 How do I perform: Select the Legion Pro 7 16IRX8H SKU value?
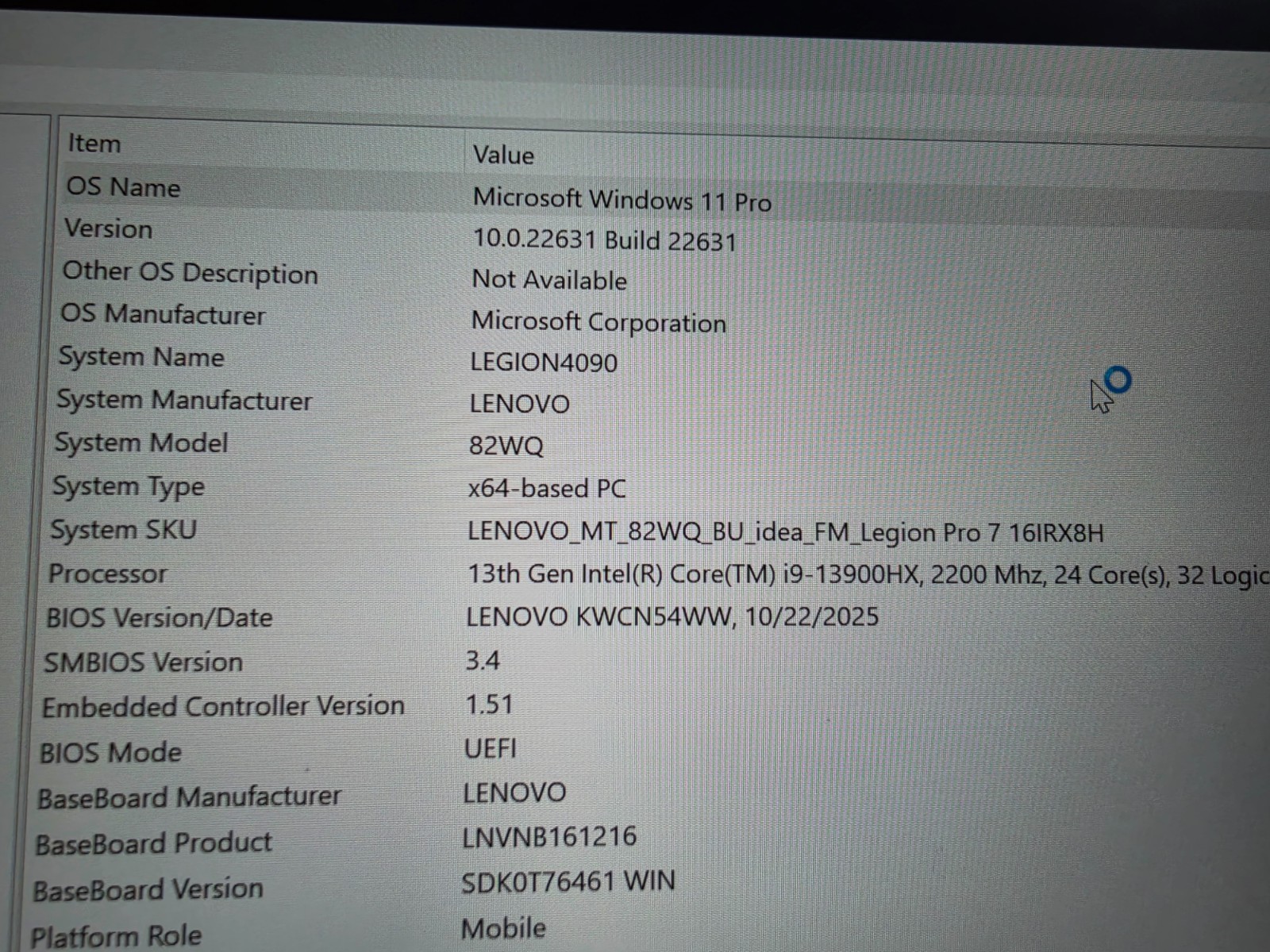(785, 532)
